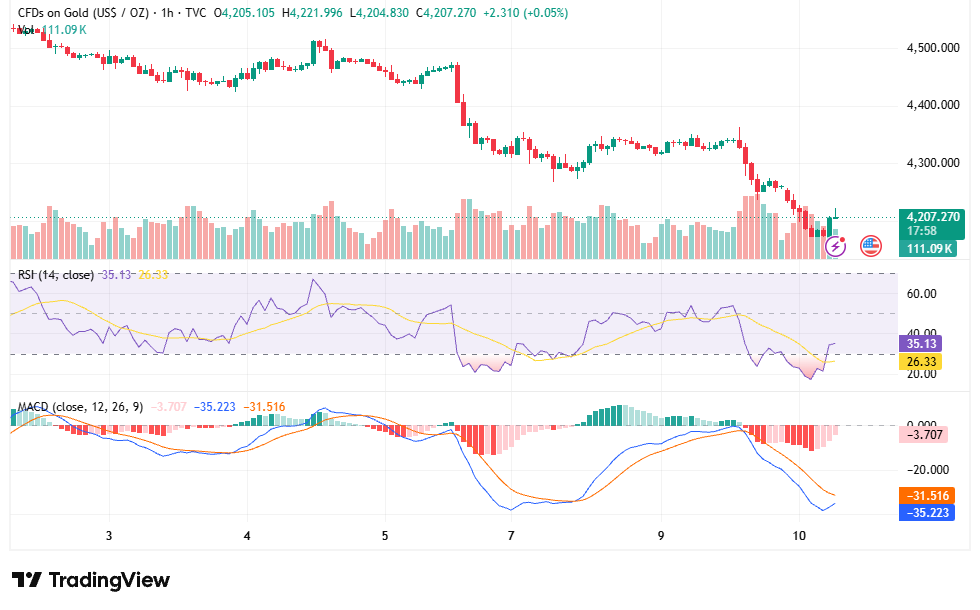Click the 4,400.000 price axis tick
980x610 pixels.
[932, 105]
